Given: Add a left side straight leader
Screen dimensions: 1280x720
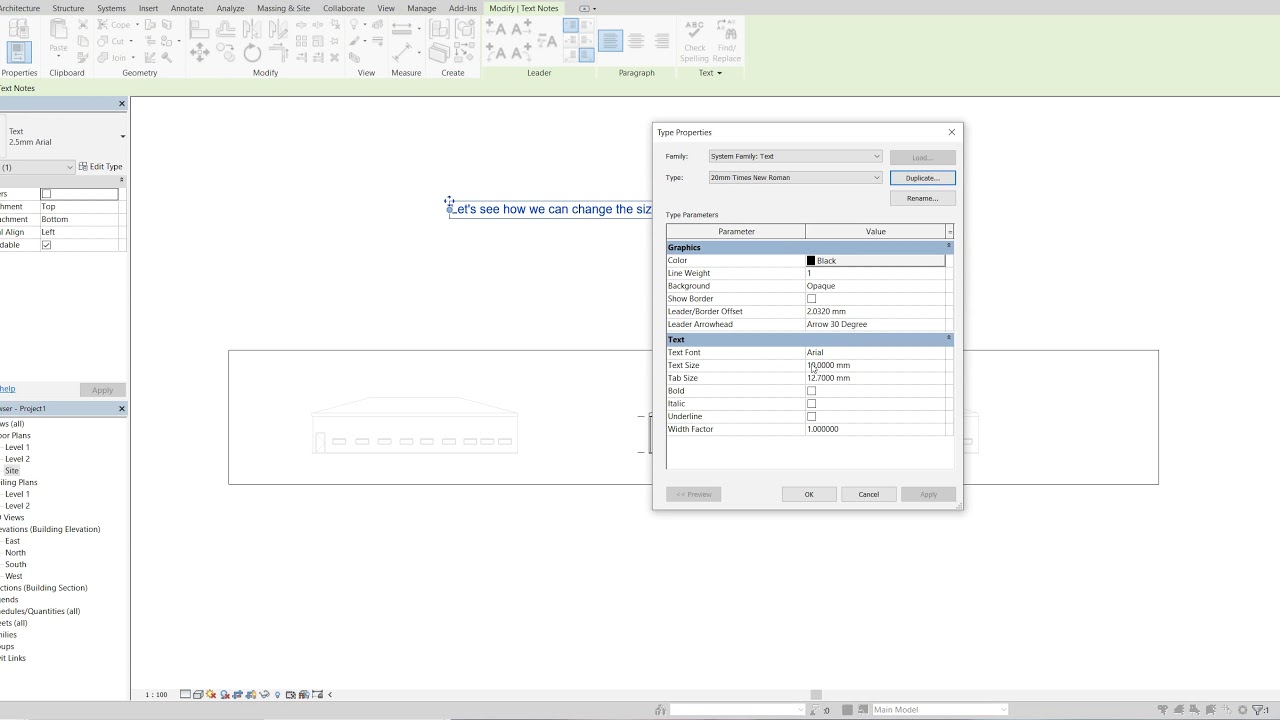Looking at the screenshot, I should 496,28.
